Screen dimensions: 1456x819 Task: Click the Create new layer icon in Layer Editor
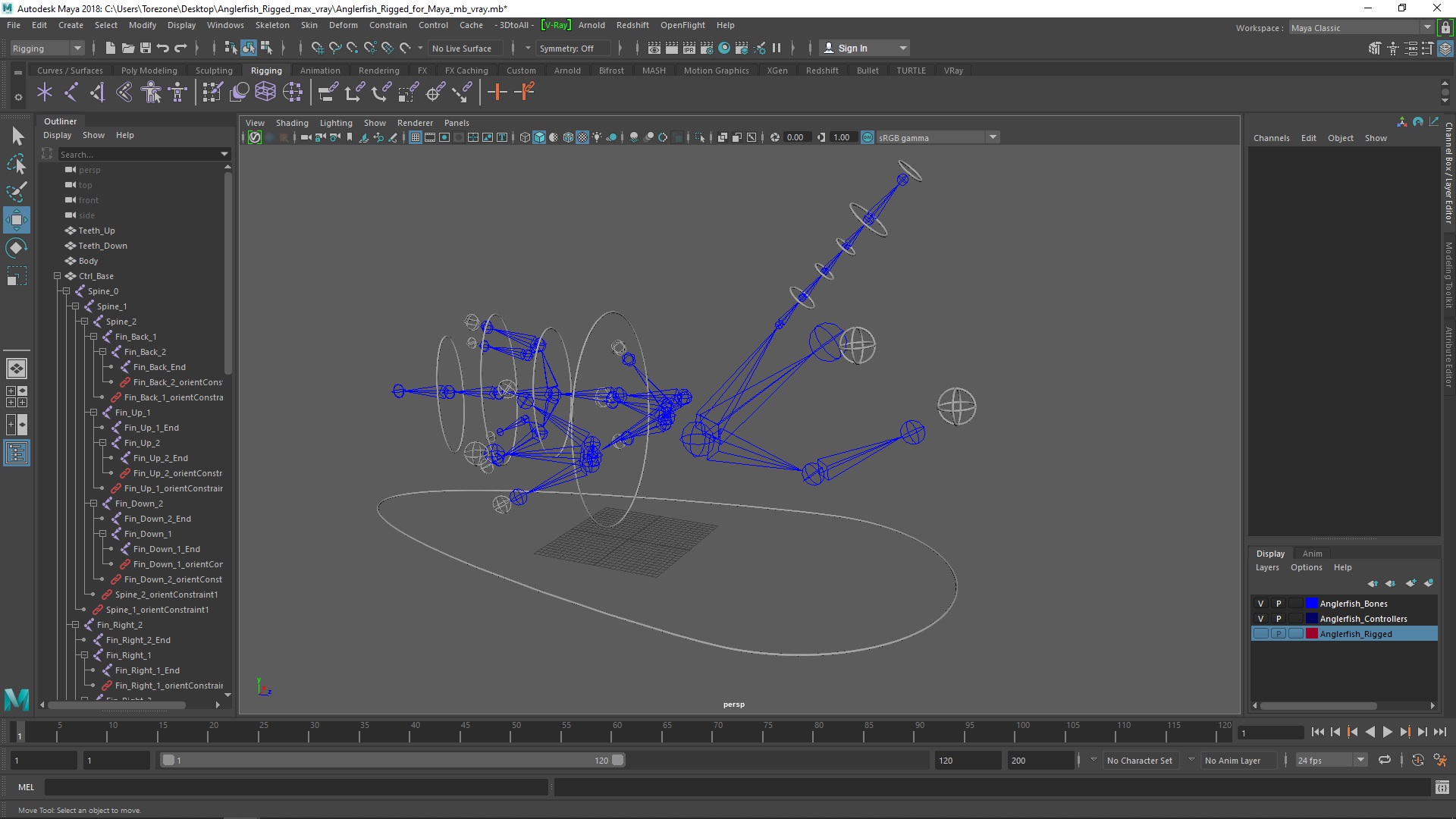(x=1410, y=583)
